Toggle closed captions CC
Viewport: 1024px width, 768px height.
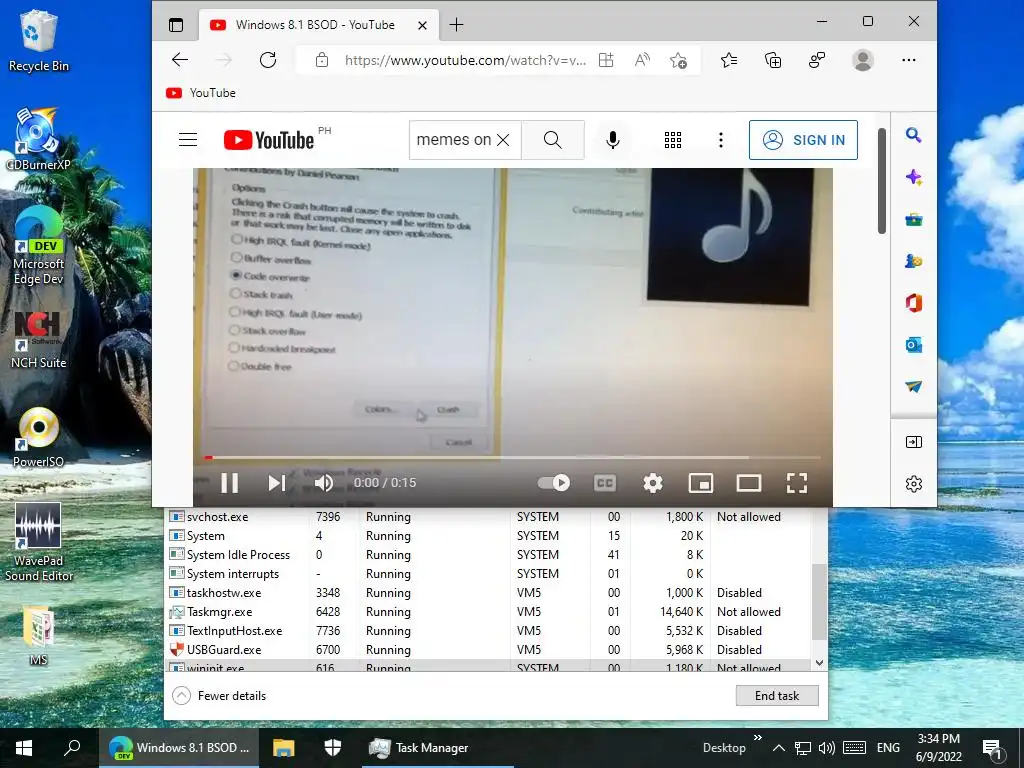pyautogui.click(x=605, y=483)
